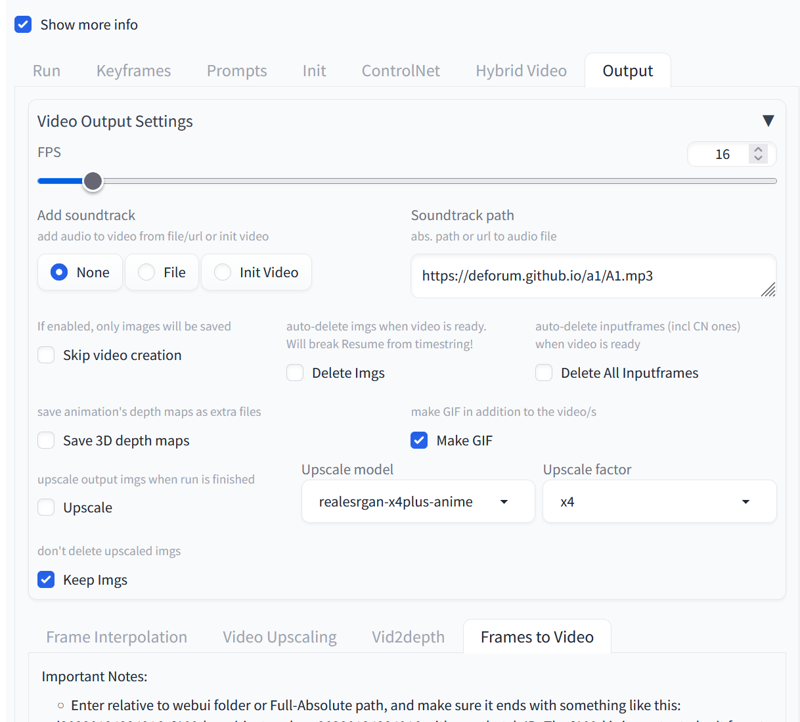Disable the Keep Imgs checkbox
The width and height of the screenshot is (800, 722).
46,580
